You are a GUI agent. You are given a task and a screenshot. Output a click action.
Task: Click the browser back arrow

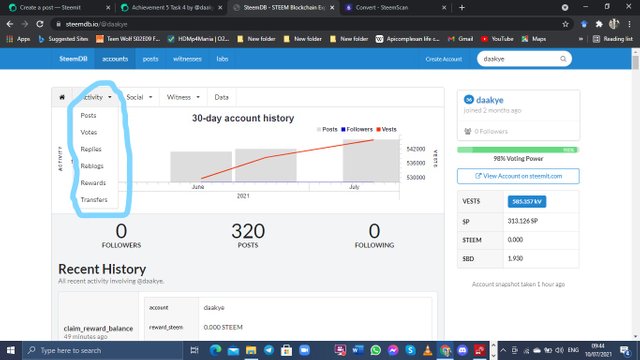pos(10,24)
